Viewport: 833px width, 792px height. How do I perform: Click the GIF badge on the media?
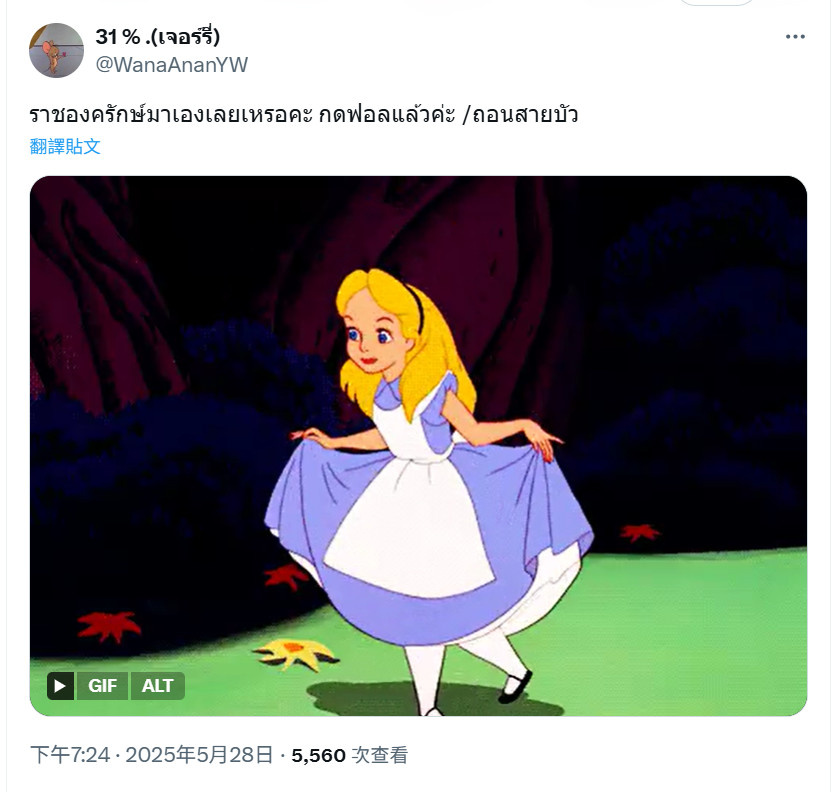click(x=102, y=686)
